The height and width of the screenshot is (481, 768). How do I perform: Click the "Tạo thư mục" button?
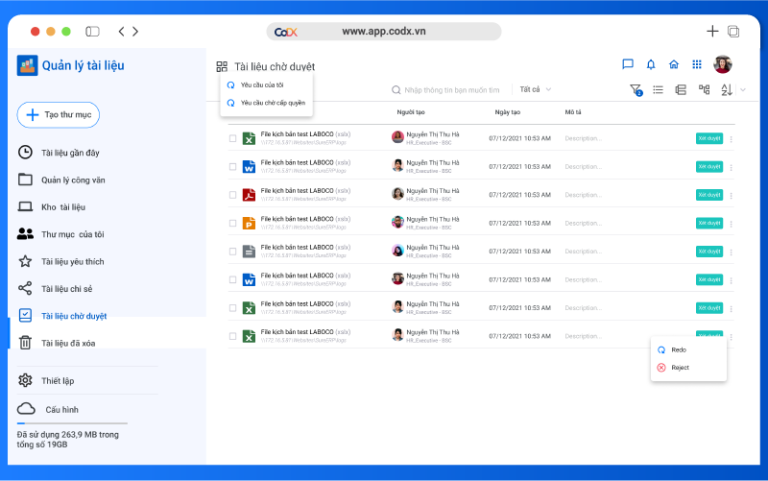(x=58, y=115)
